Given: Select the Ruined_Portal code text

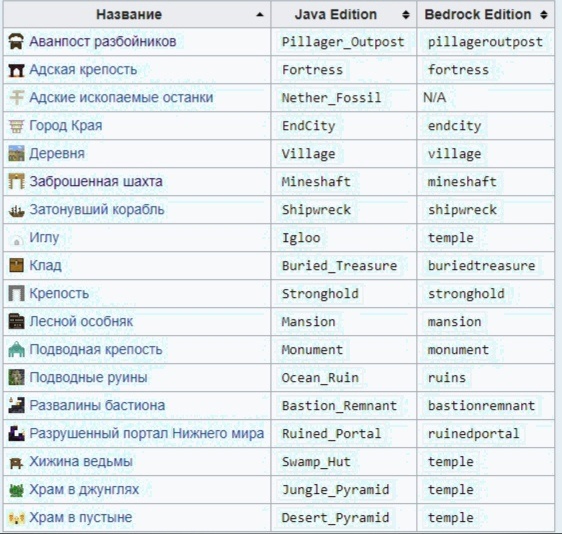Looking at the screenshot, I should pos(331,434).
